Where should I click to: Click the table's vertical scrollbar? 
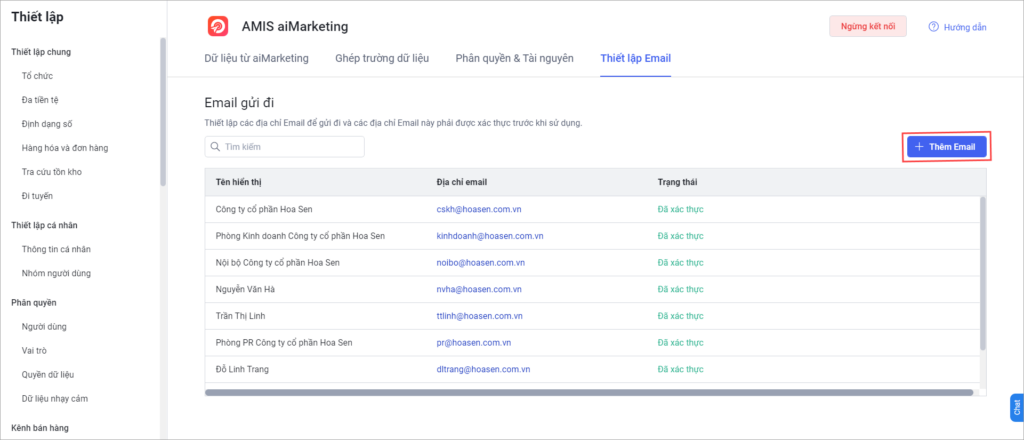pyautogui.click(x=984, y=273)
